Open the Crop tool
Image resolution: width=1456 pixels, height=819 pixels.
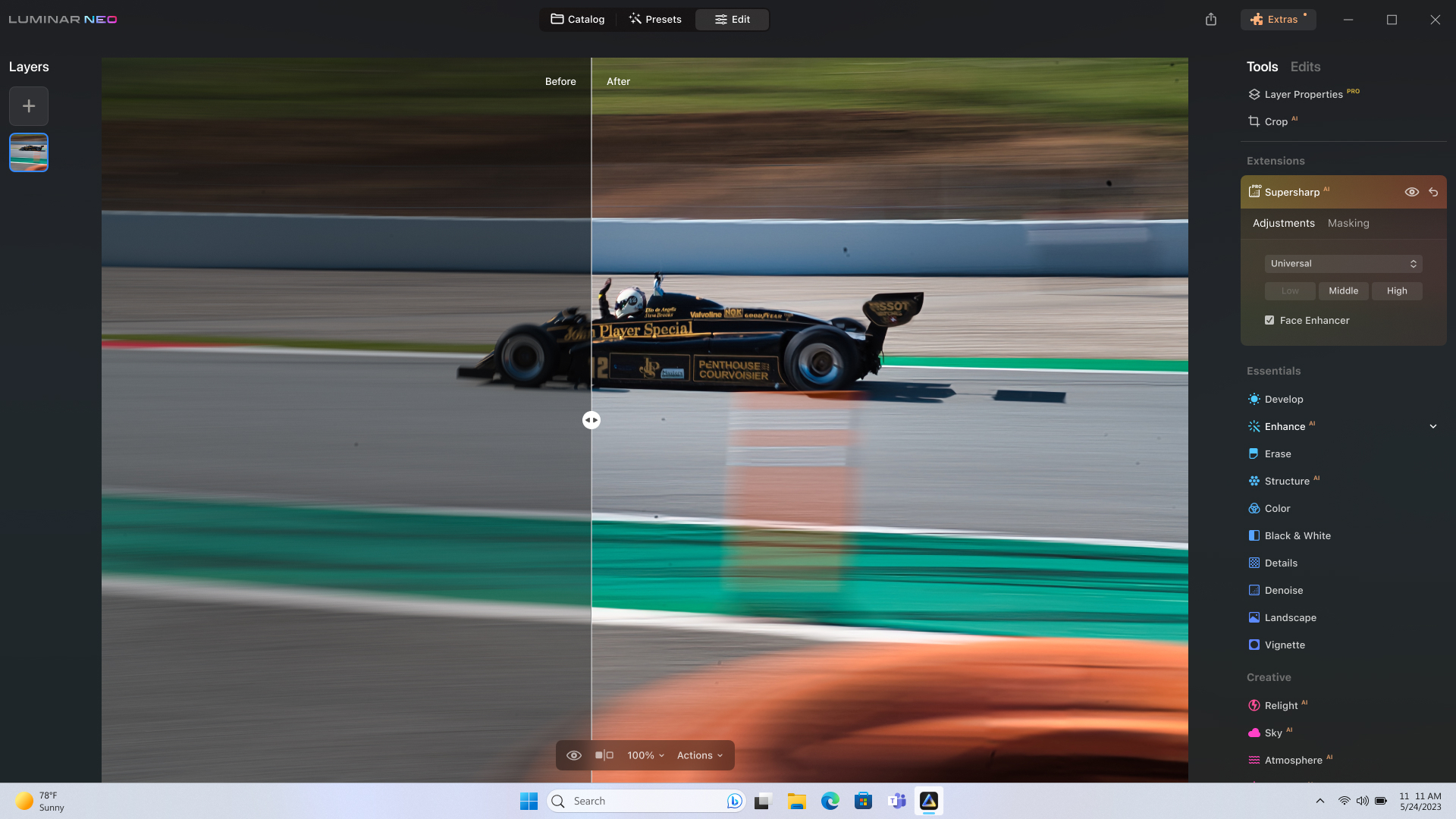pos(1275,121)
